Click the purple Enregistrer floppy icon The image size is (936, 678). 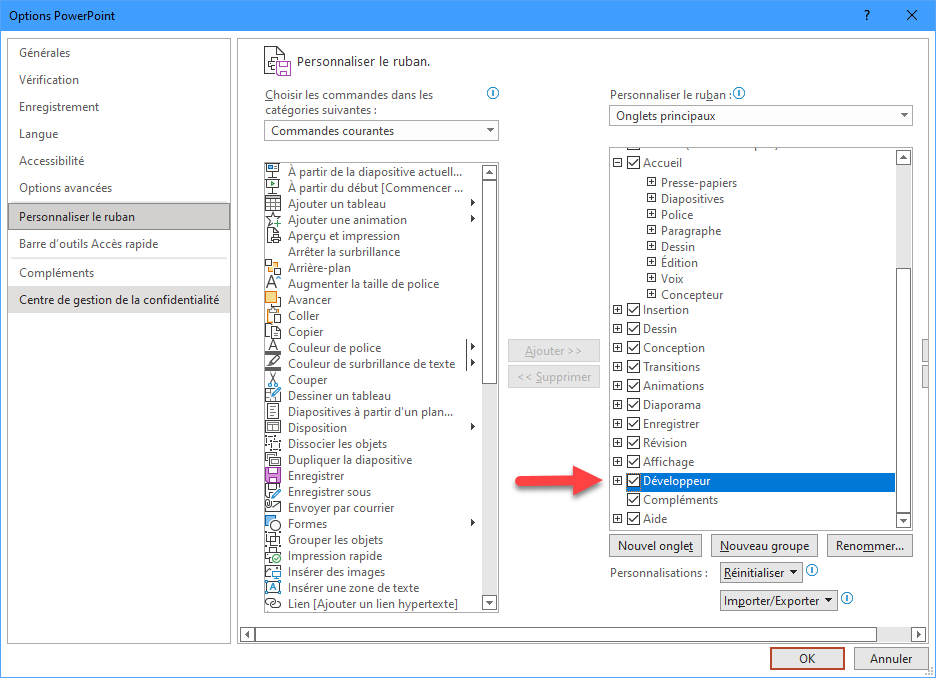pos(273,476)
